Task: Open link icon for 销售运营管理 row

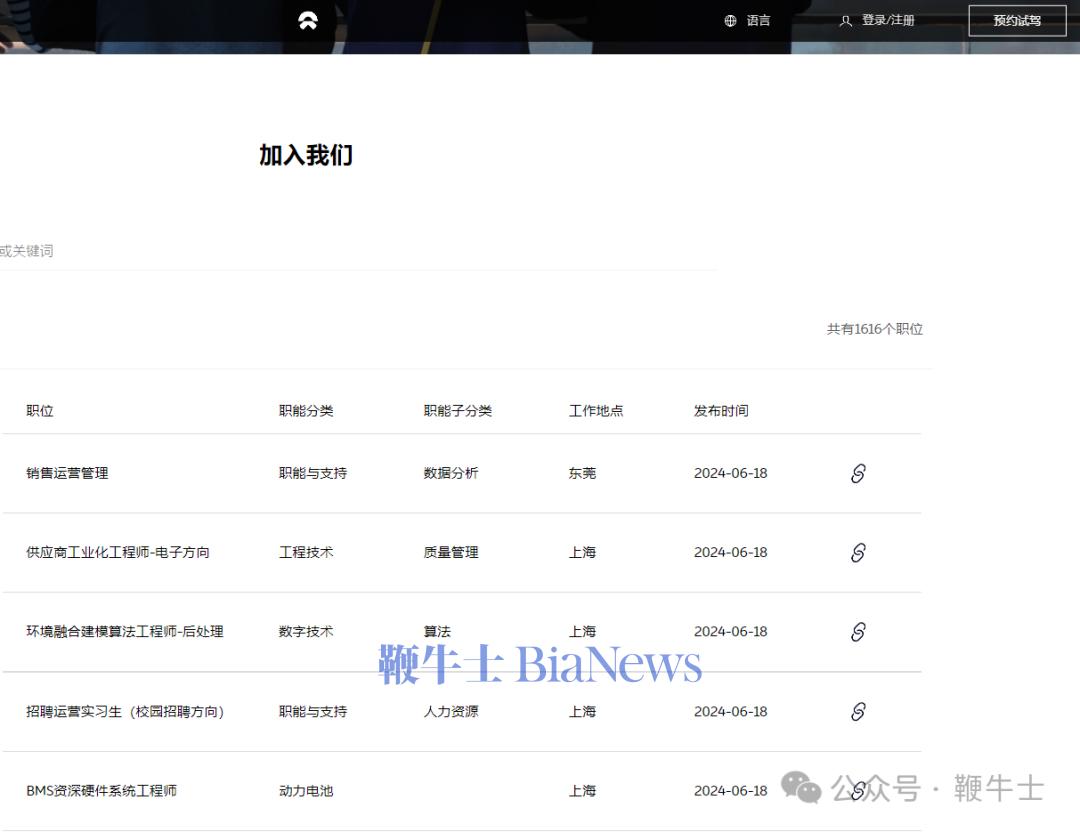Action: pos(858,473)
